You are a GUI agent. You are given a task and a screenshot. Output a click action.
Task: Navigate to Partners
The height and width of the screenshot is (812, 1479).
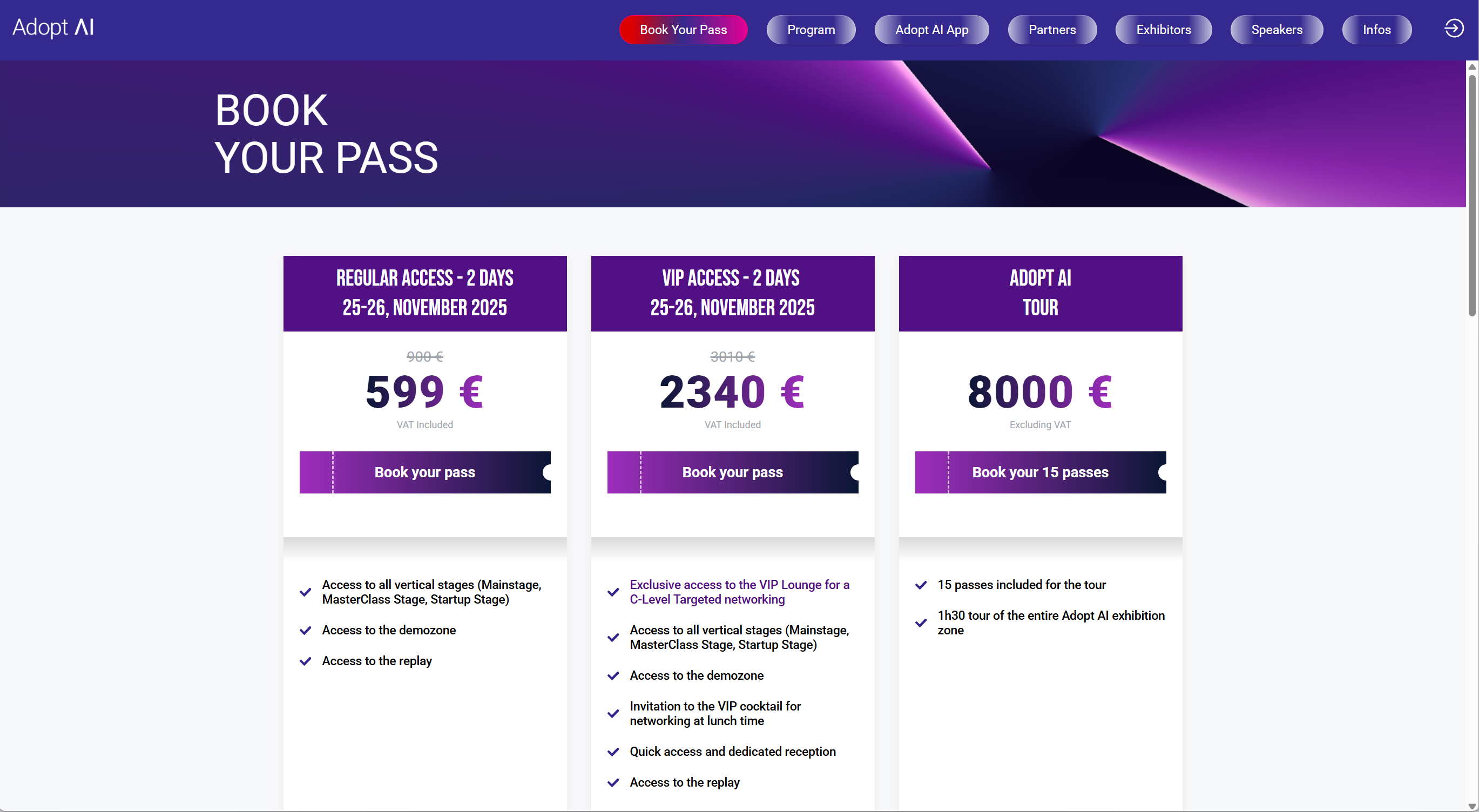[1052, 30]
